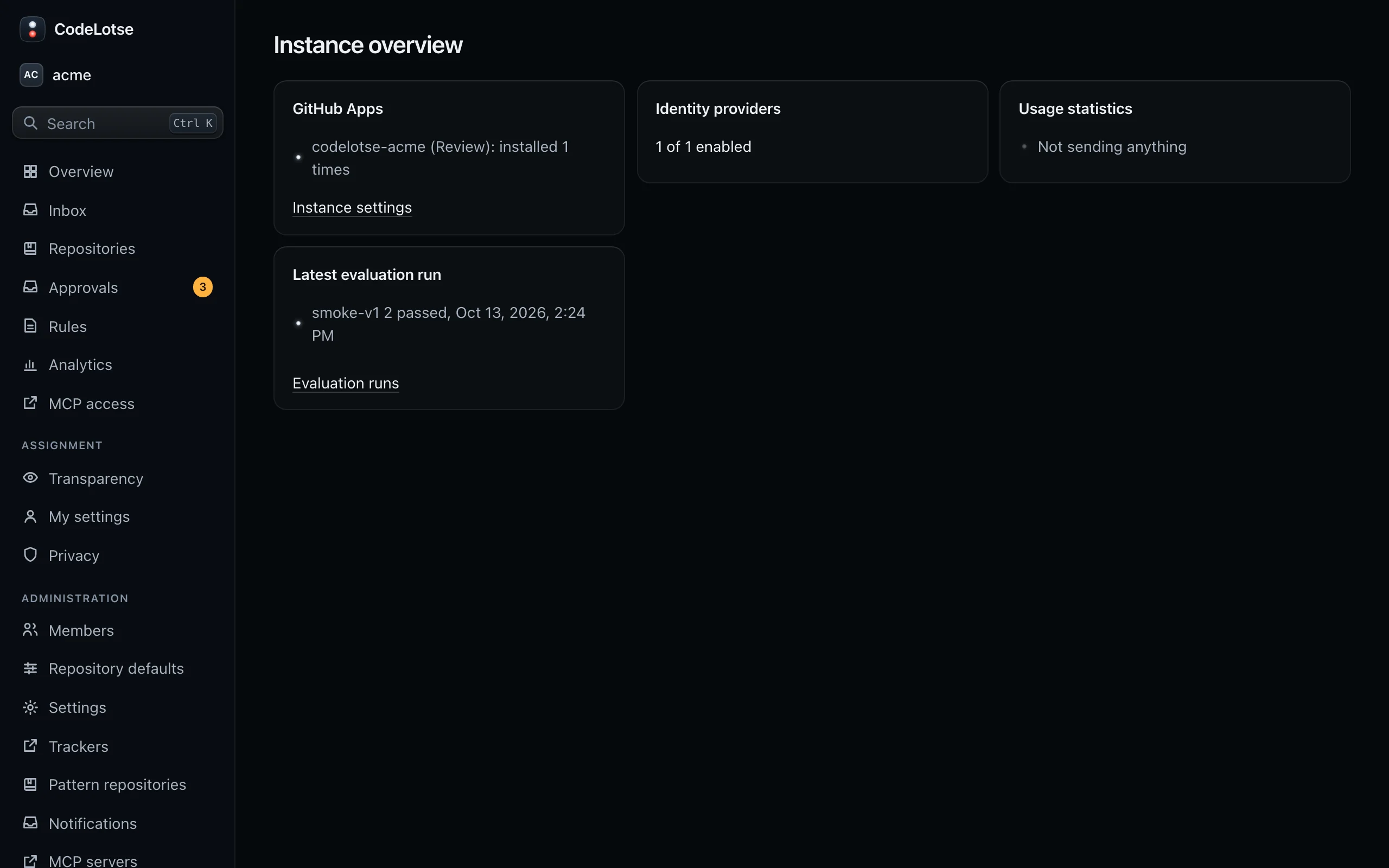The height and width of the screenshot is (868, 1389).
Task: Click the Pattern repositories book icon
Action: click(x=30, y=784)
